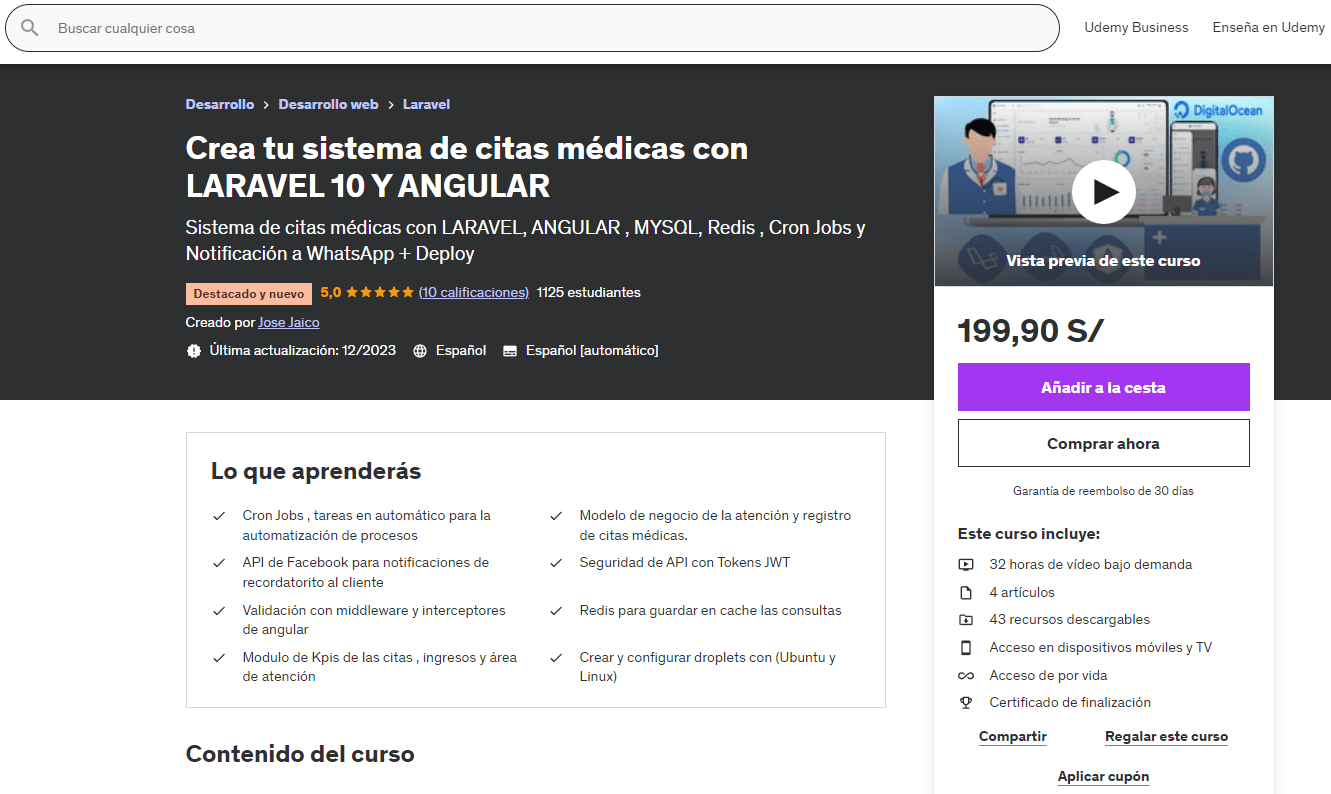Click the mobile device icon for device access

pyautogui.click(x=966, y=647)
